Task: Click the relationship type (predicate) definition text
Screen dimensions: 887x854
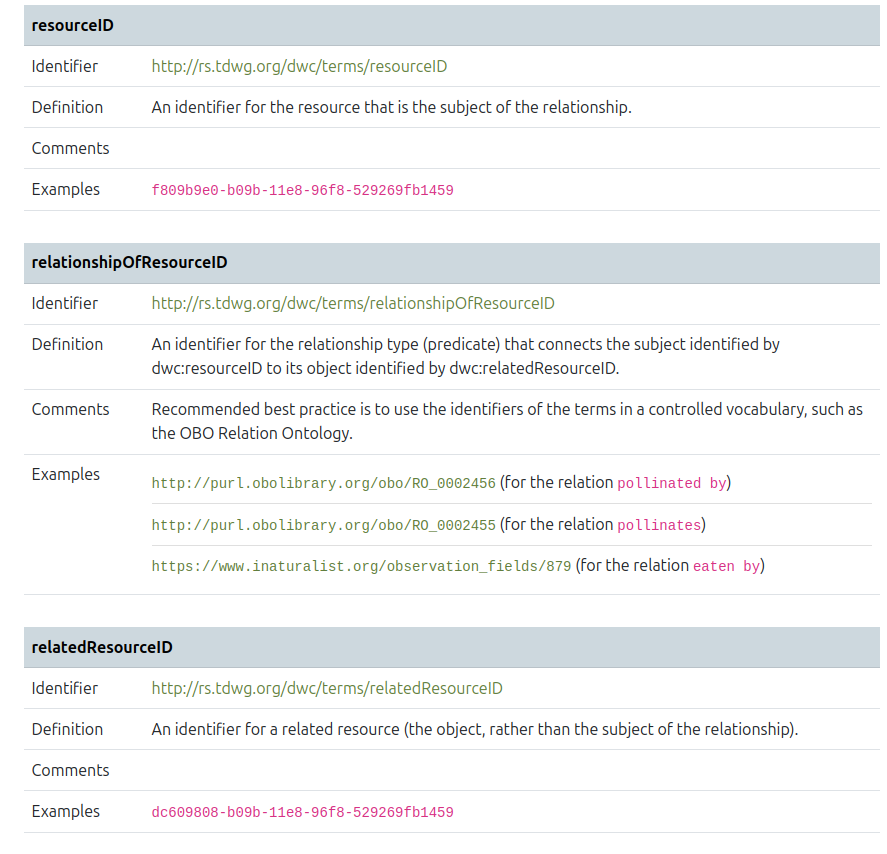Action: (x=465, y=356)
